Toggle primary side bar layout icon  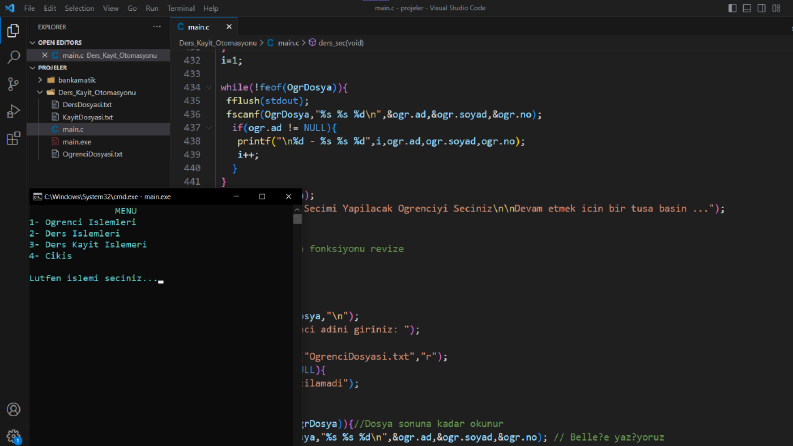(732, 8)
